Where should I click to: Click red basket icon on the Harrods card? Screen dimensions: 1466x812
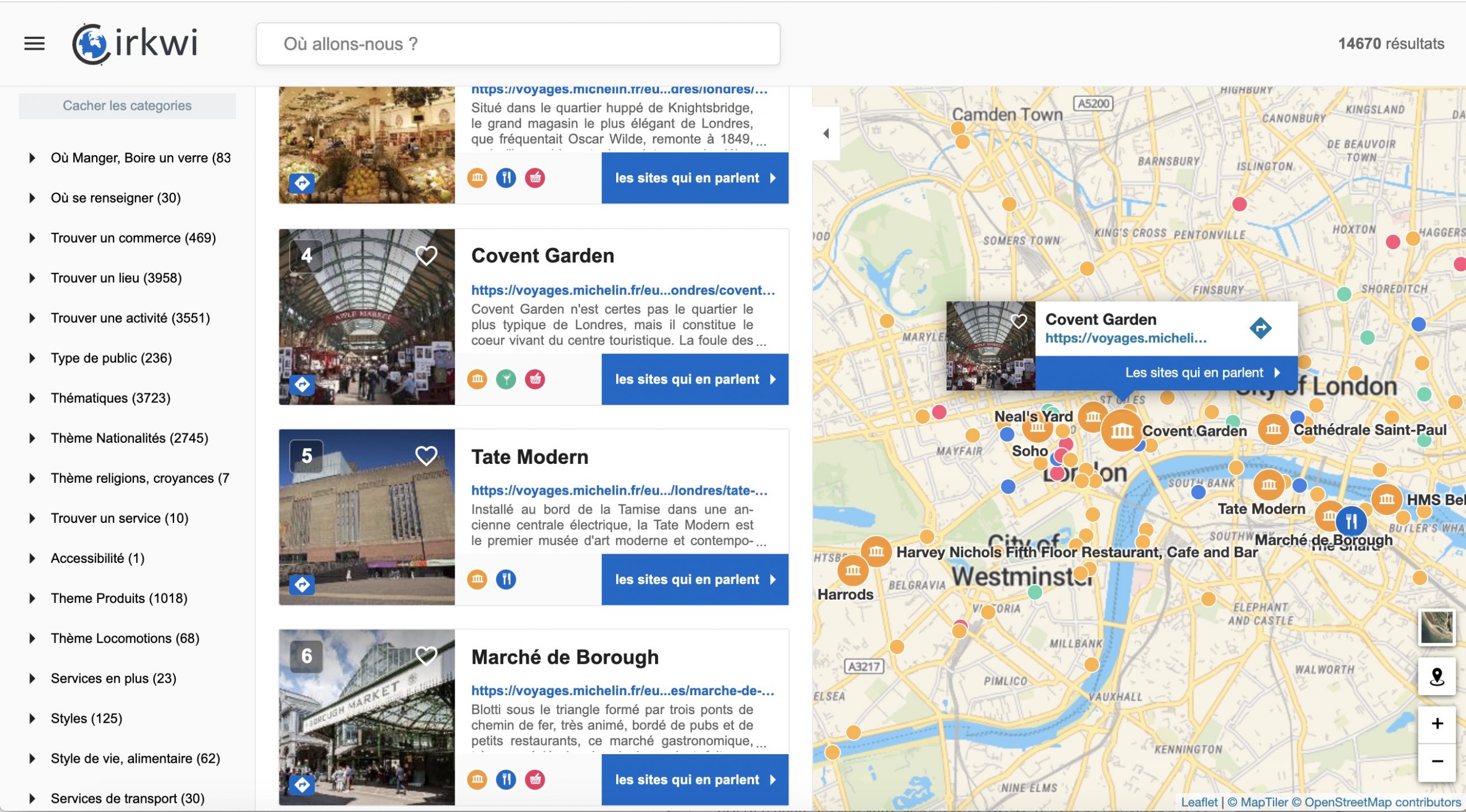pos(535,178)
